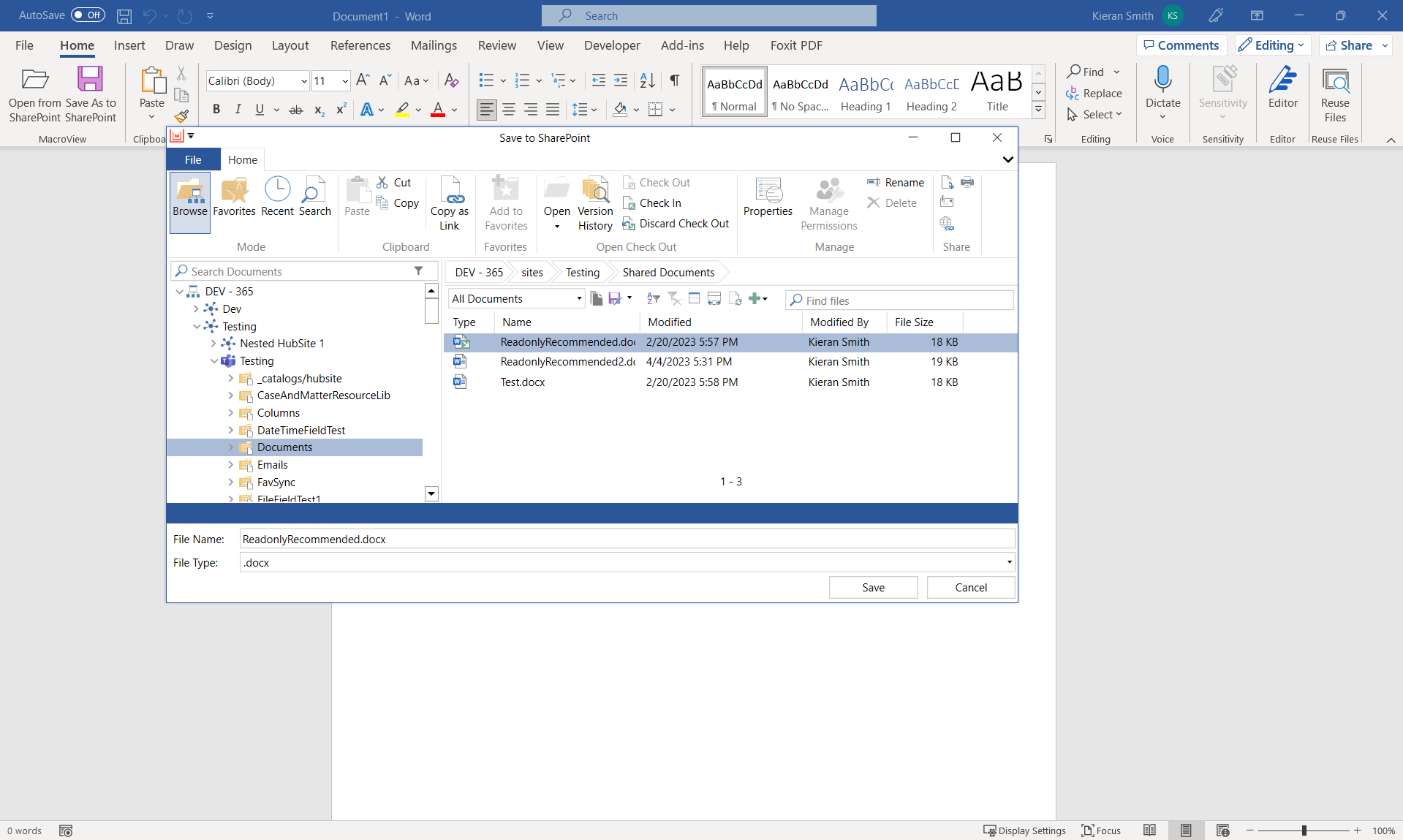Viewport: 1403px width, 840px height.
Task: Click the print icon in Share group
Action: click(967, 182)
